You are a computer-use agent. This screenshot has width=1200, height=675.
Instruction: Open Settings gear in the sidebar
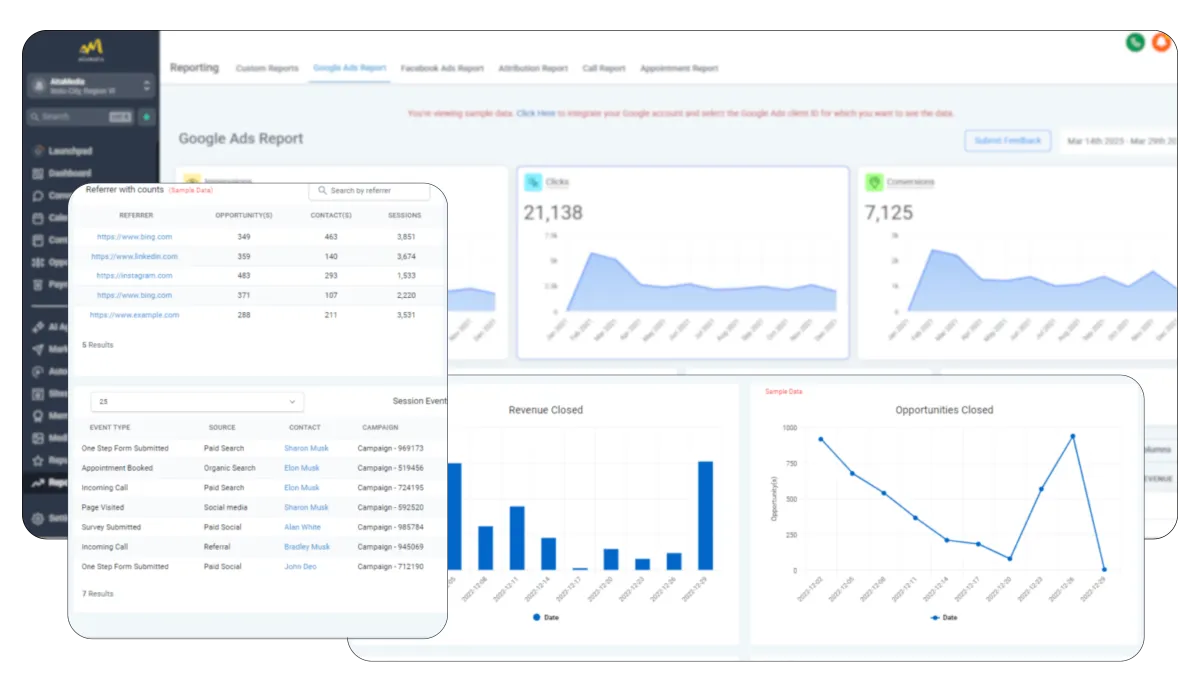point(37,518)
